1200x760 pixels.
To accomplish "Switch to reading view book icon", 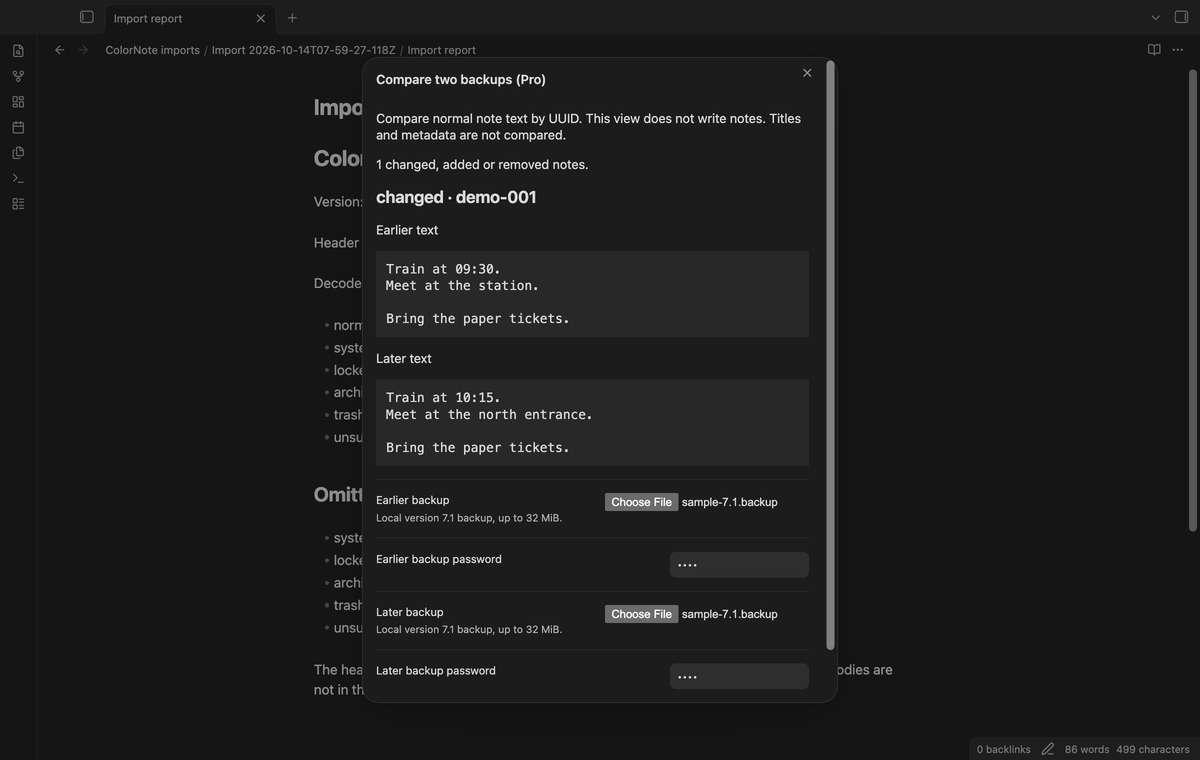I will [x=1154, y=50].
